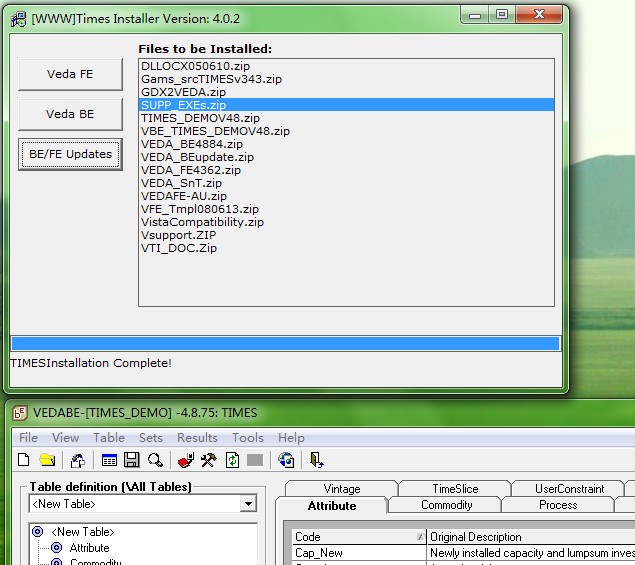
Task: Select highlighted SUPP_EXEs.zip in files list
Action: point(346,104)
